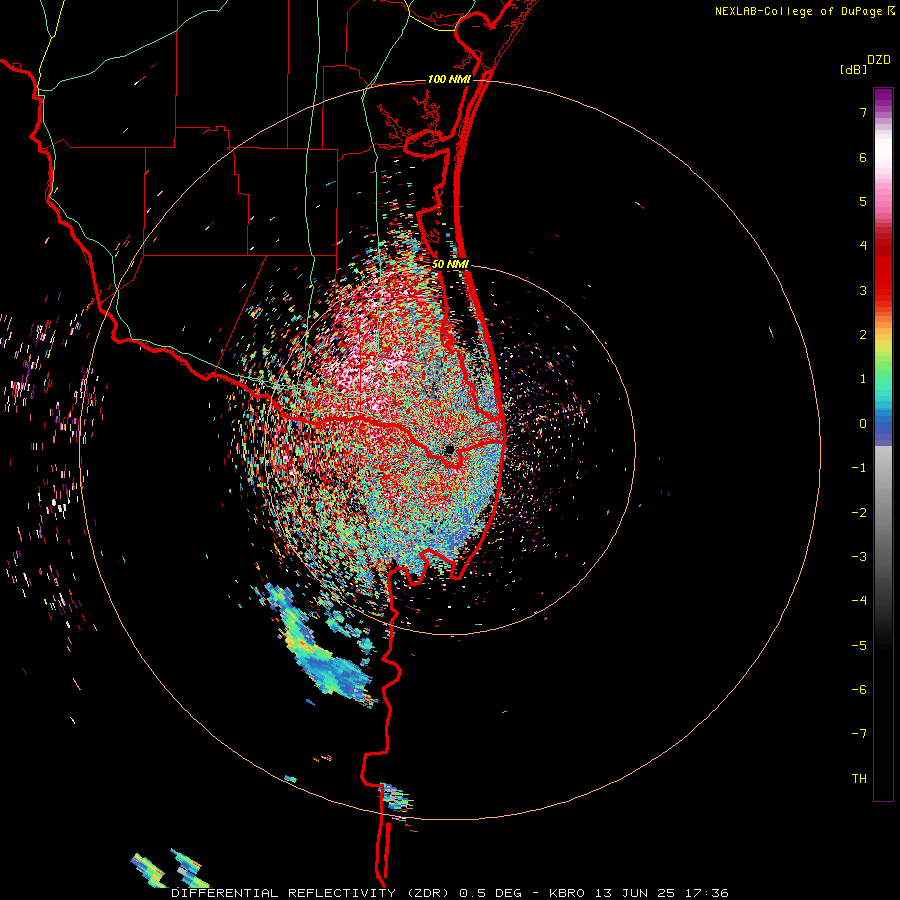The image size is (900, 900).
Task: Click the [dB] units label
Action: click(854, 69)
